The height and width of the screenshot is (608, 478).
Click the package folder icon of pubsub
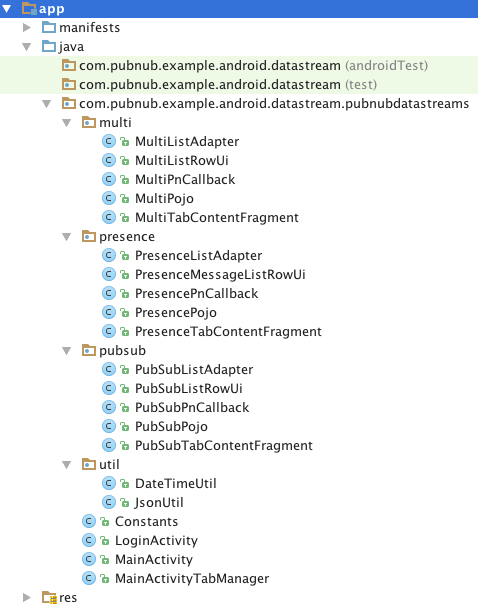[x=89, y=350]
